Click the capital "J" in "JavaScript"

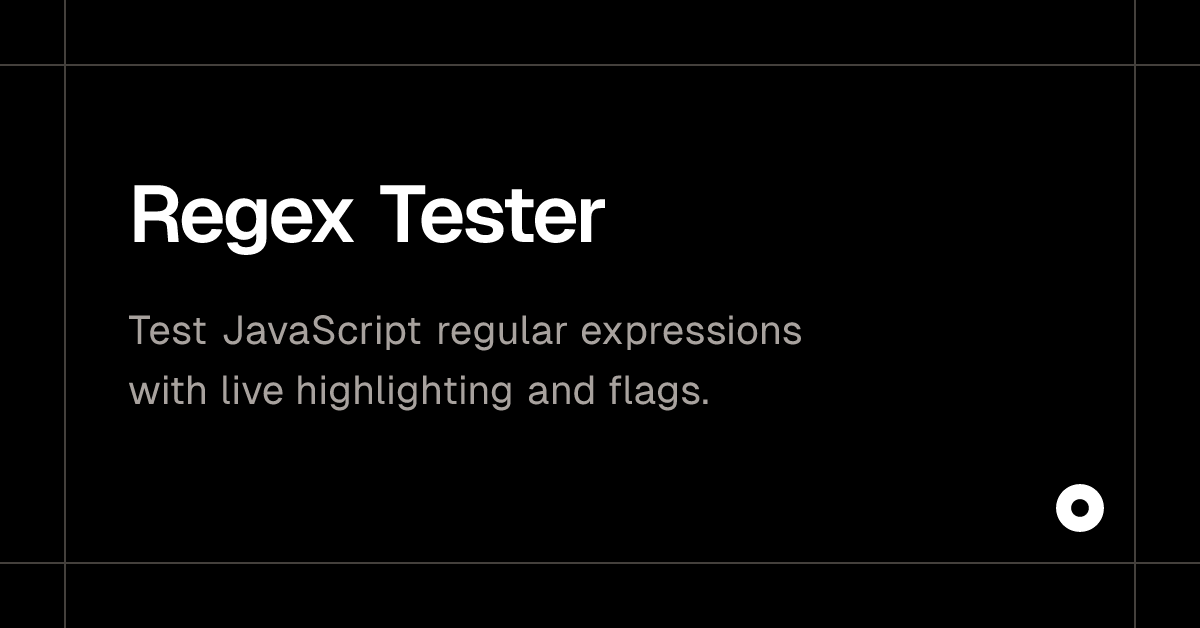[x=233, y=331]
